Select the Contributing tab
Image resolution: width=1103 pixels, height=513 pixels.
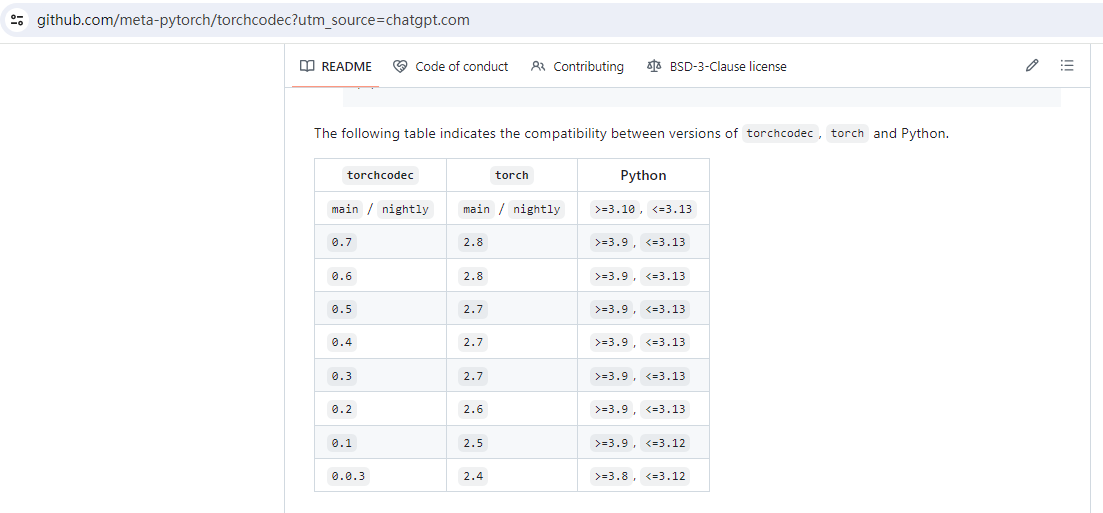588,67
